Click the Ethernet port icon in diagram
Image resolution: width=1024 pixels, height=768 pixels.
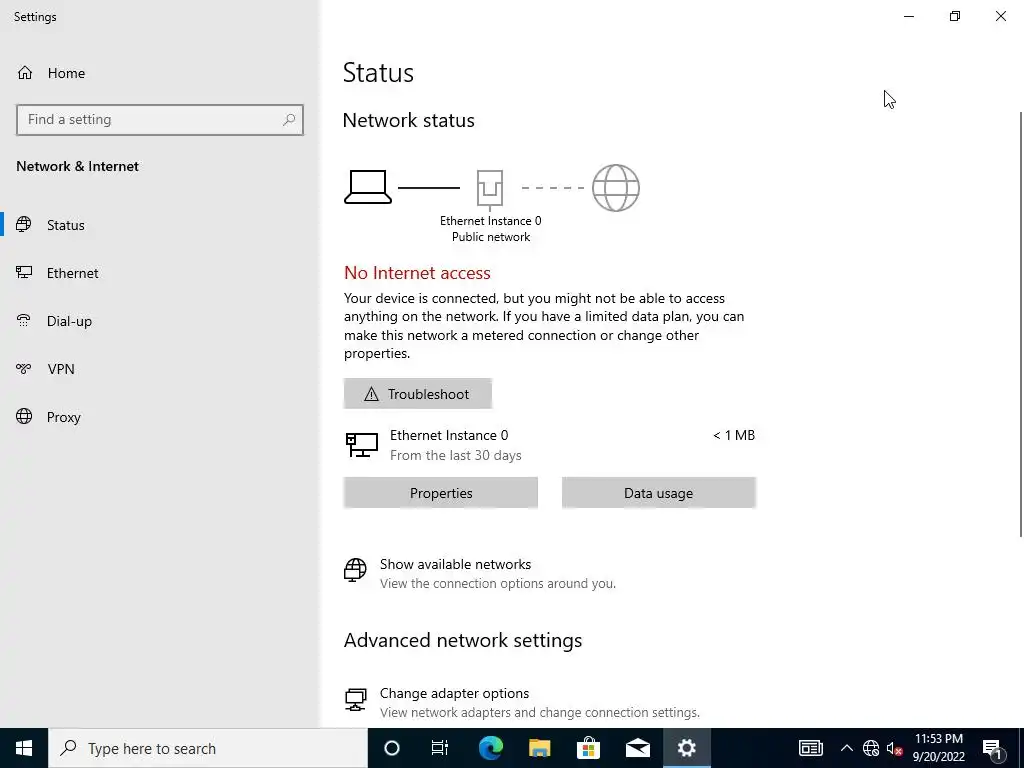tap(490, 189)
